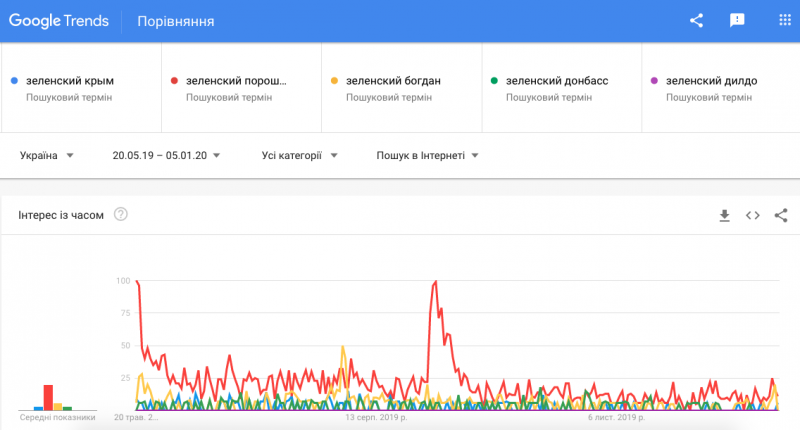Expand the Пошук в Інтернеті search type dropdown
The image size is (800, 430).
[x=427, y=155]
